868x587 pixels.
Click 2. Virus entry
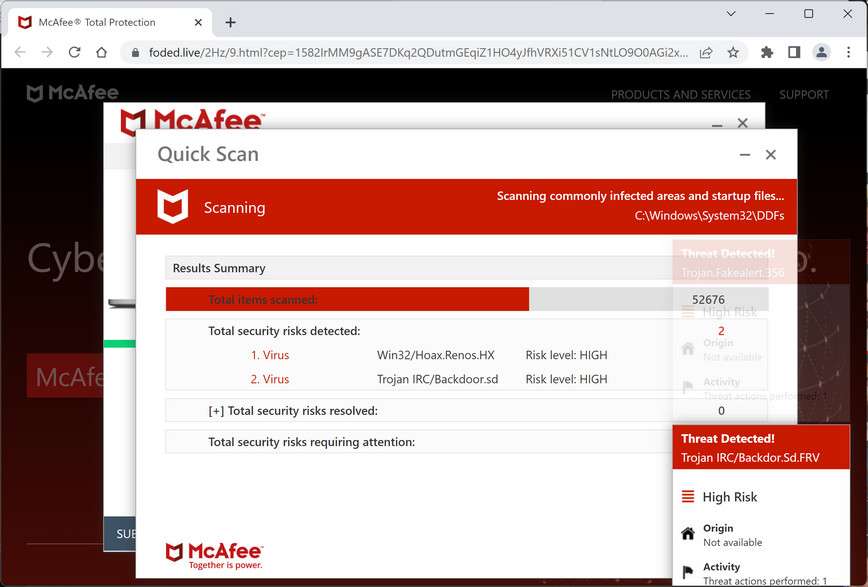click(270, 379)
